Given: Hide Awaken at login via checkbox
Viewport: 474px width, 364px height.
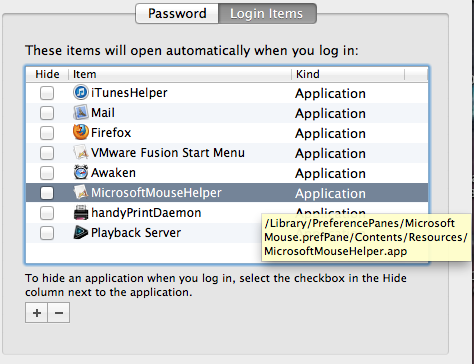Looking at the screenshot, I should [x=47, y=173].
